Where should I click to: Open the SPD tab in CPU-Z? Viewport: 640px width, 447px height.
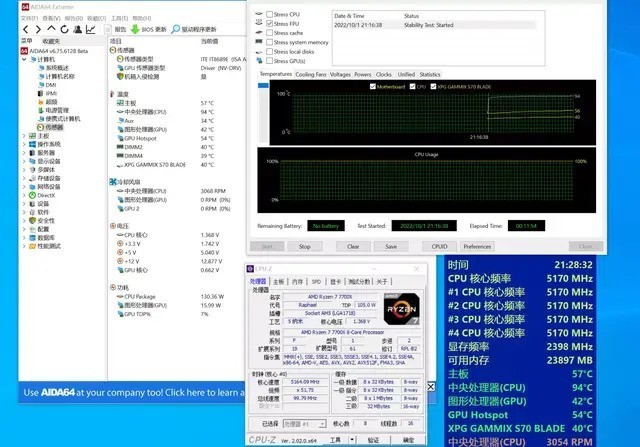coord(316,282)
